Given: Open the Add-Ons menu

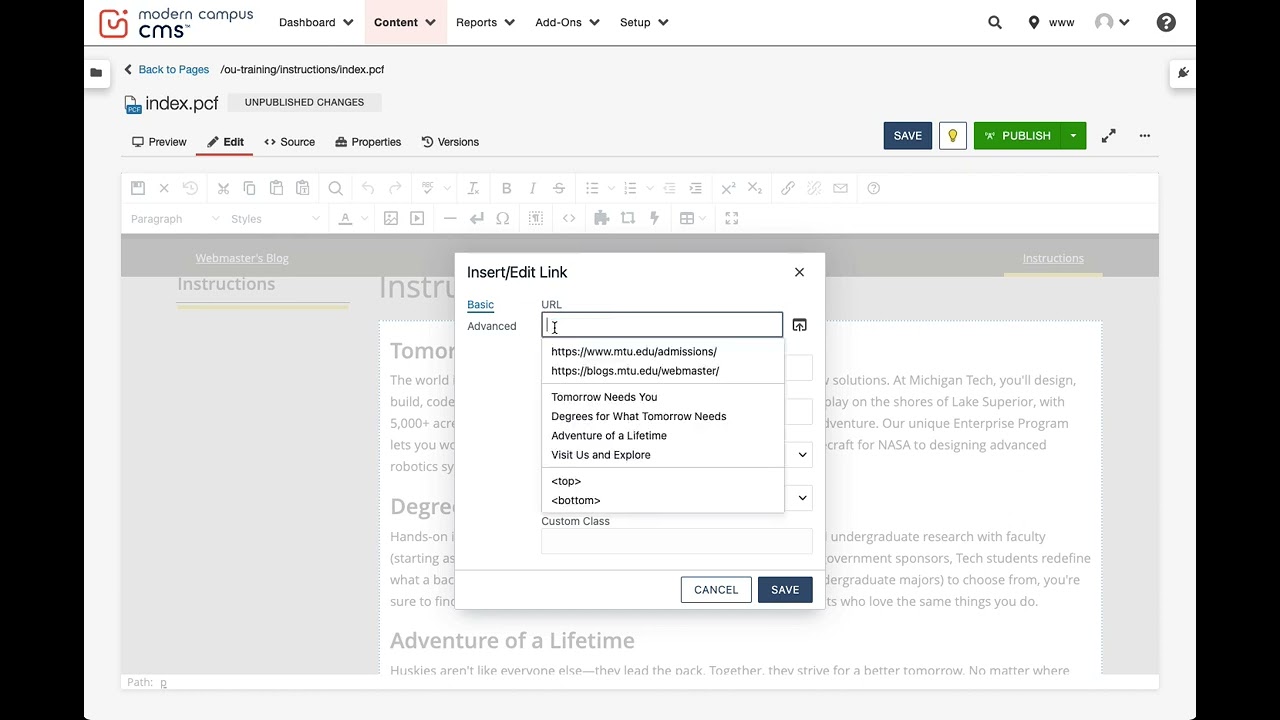Looking at the screenshot, I should click(567, 22).
